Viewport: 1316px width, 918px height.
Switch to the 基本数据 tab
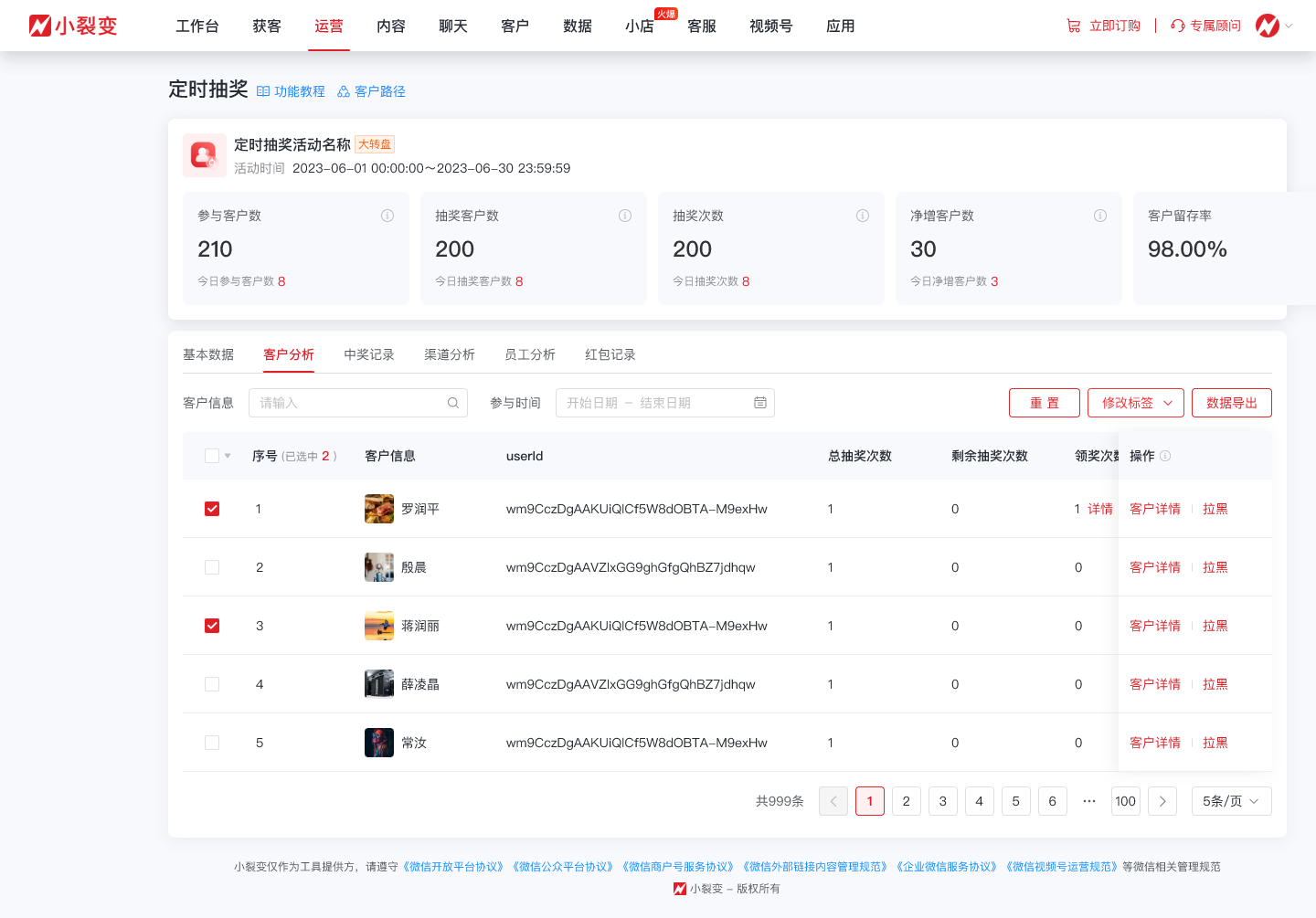pos(208,354)
